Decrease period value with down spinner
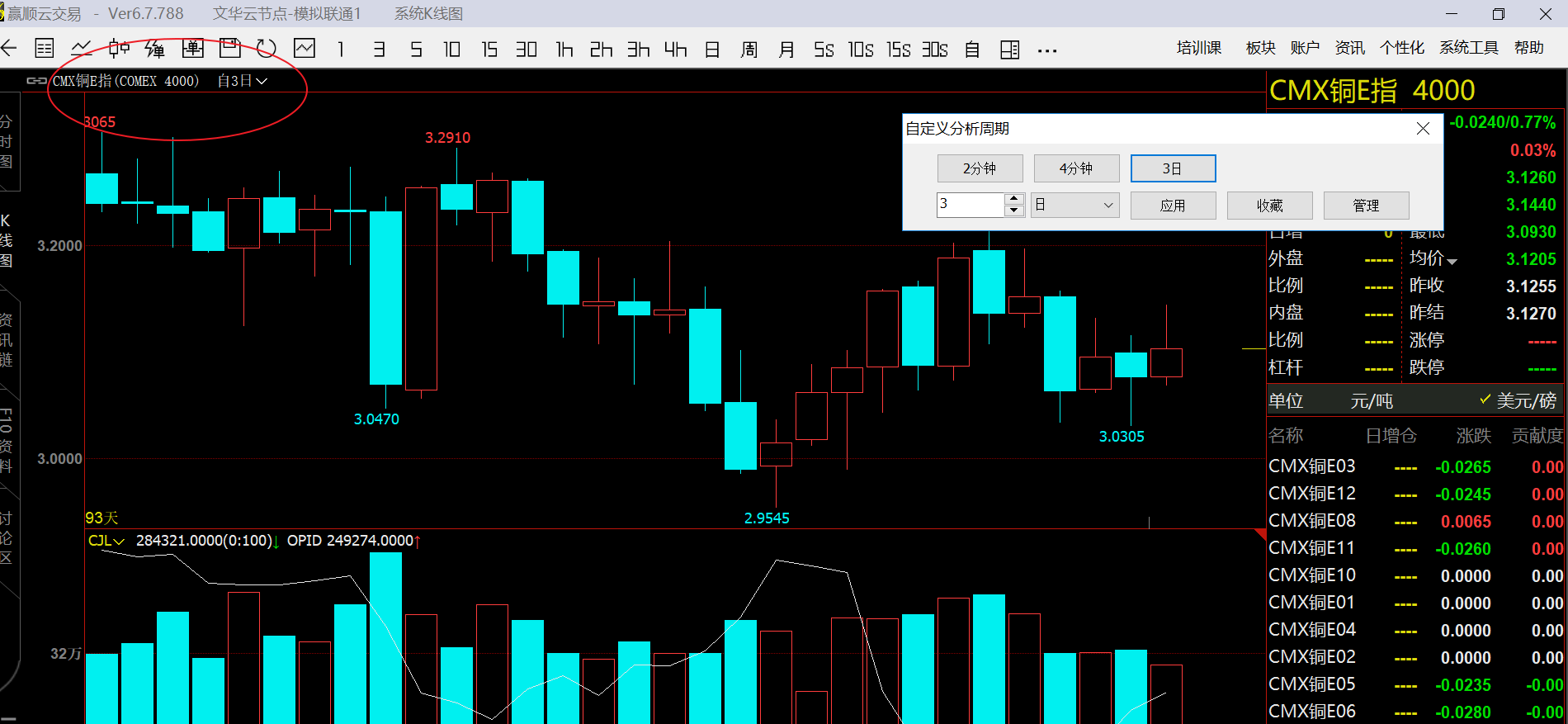This screenshot has width=1568, height=724. pyautogui.click(x=1014, y=211)
